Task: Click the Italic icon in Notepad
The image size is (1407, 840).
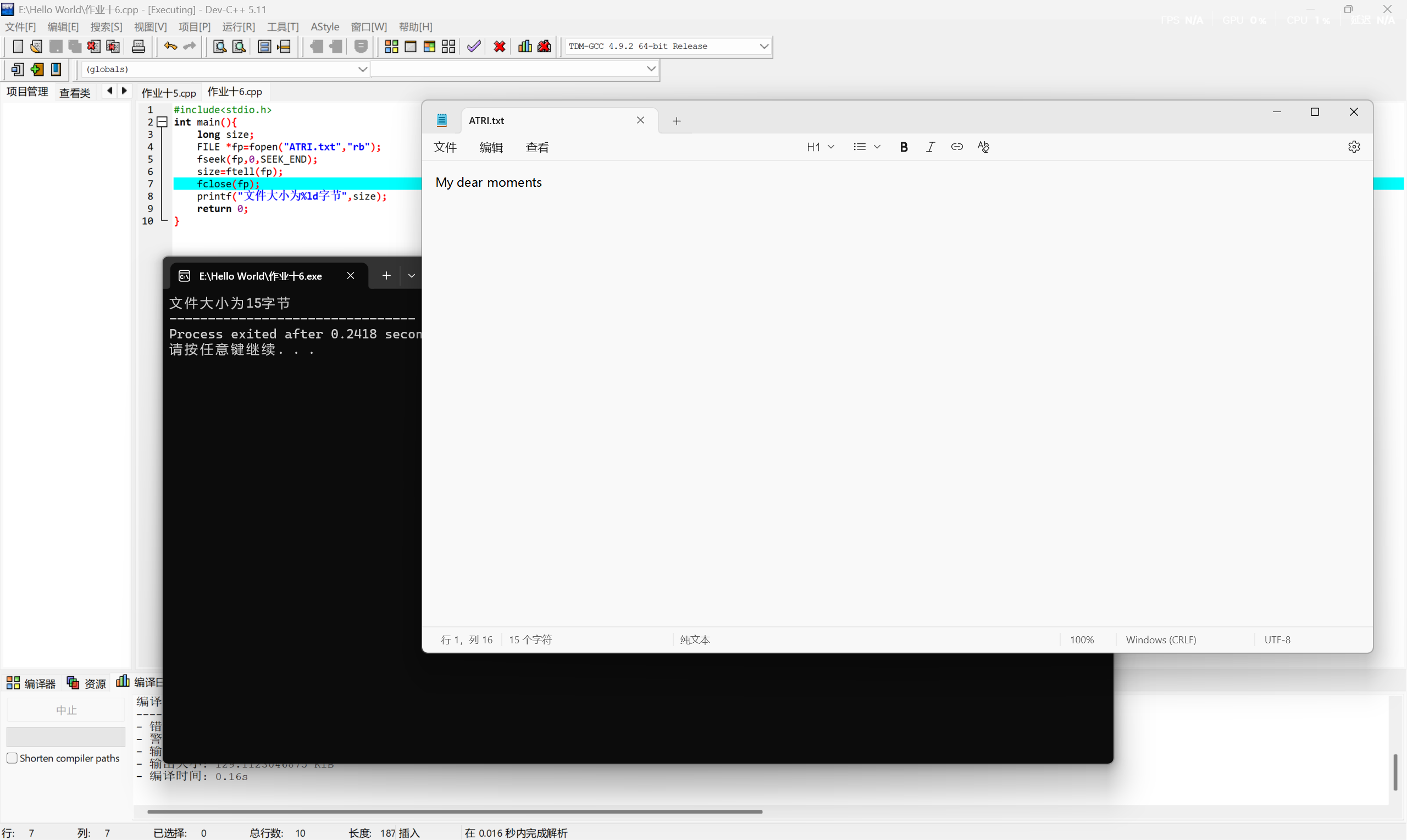Action: (x=930, y=147)
